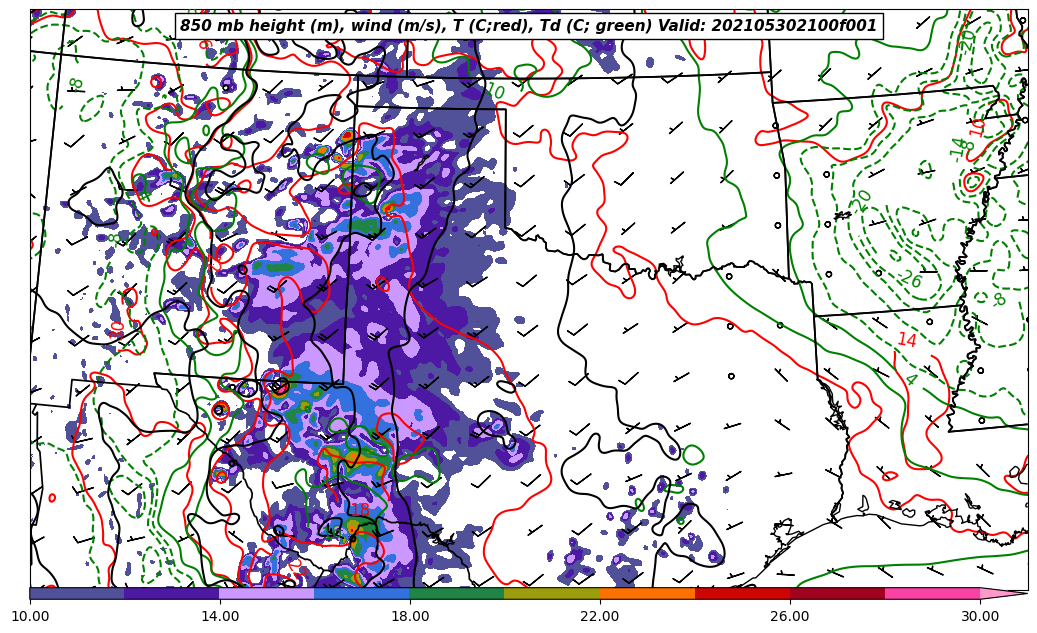Viewport: 1037px width, 633px height.
Task: Click the green "26" dewpoint contour label
Action: click(x=910, y=280)
